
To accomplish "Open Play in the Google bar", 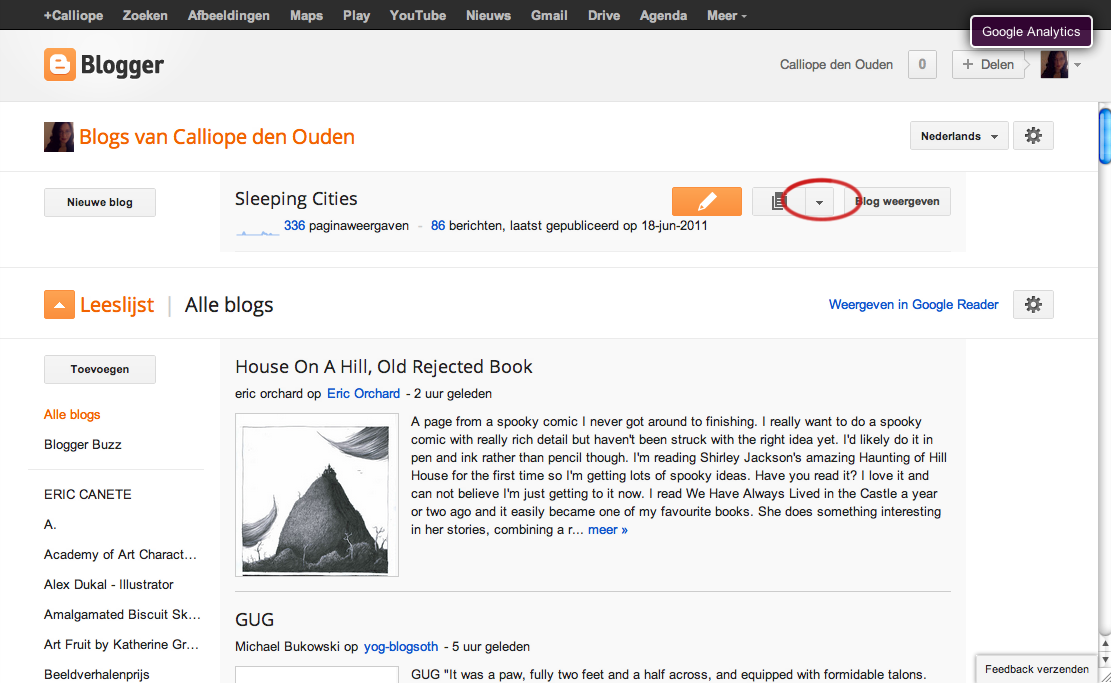I will 356,16.
